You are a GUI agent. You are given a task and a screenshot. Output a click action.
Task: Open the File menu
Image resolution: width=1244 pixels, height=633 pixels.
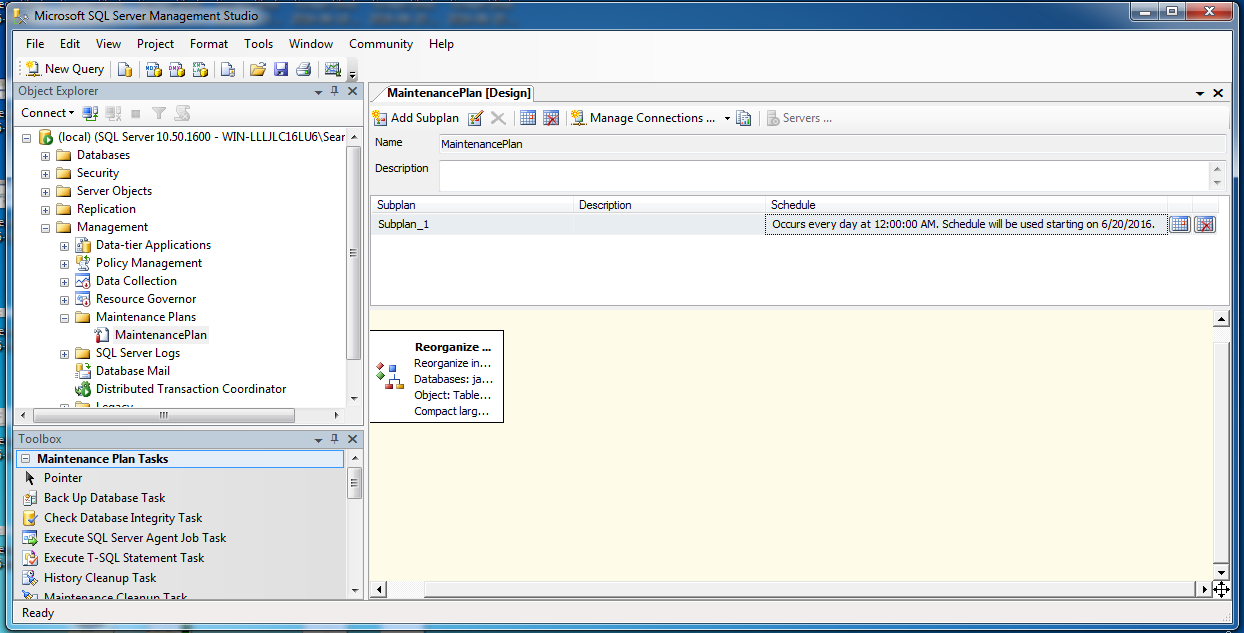35,44
